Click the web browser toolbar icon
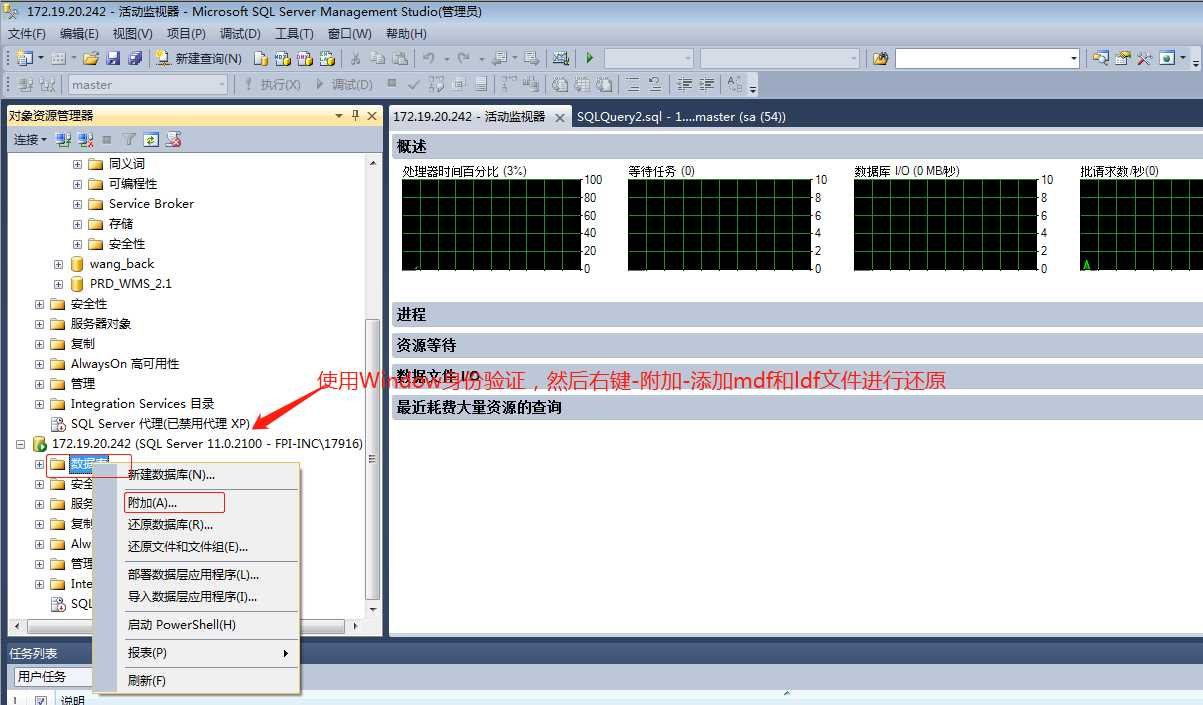1203x705 pixels. [x=1166, y=59]
